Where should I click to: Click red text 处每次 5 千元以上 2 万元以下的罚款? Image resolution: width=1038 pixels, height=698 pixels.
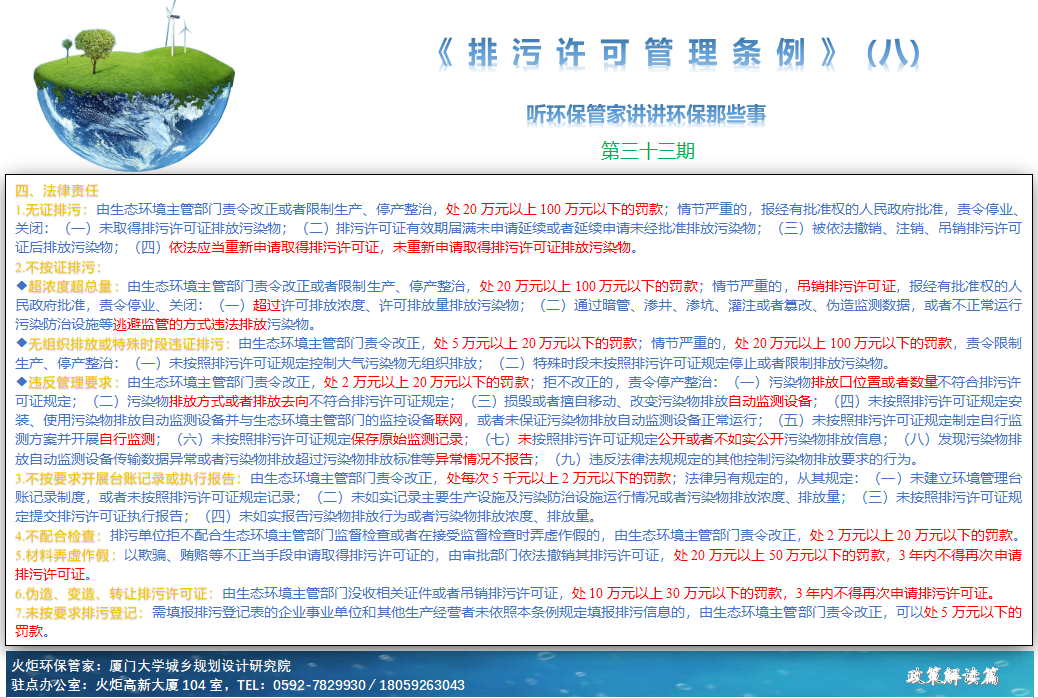pos(559,478)
